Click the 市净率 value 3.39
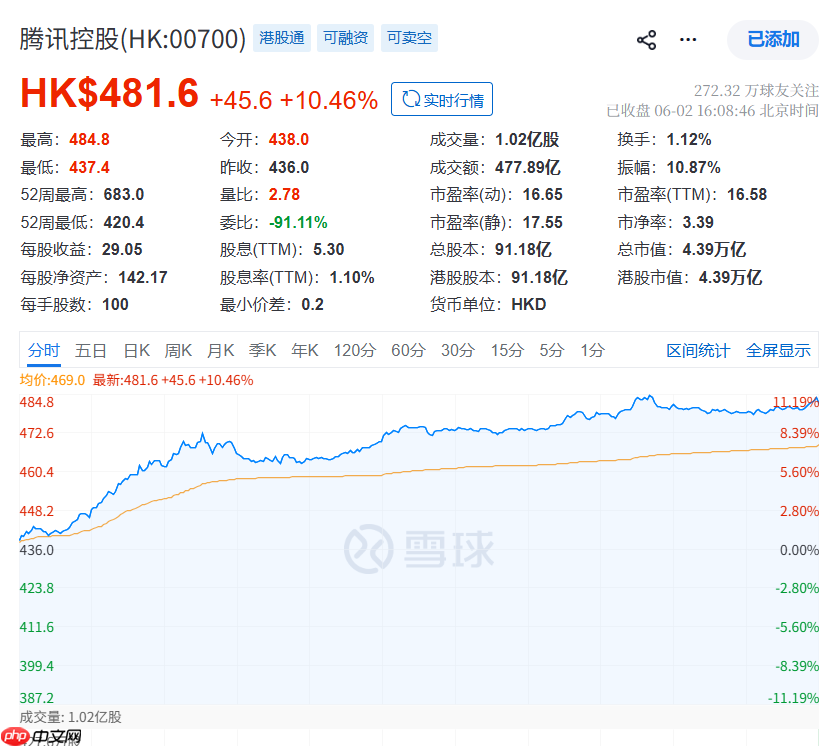831x746 pixels. [x=698, y=222]
